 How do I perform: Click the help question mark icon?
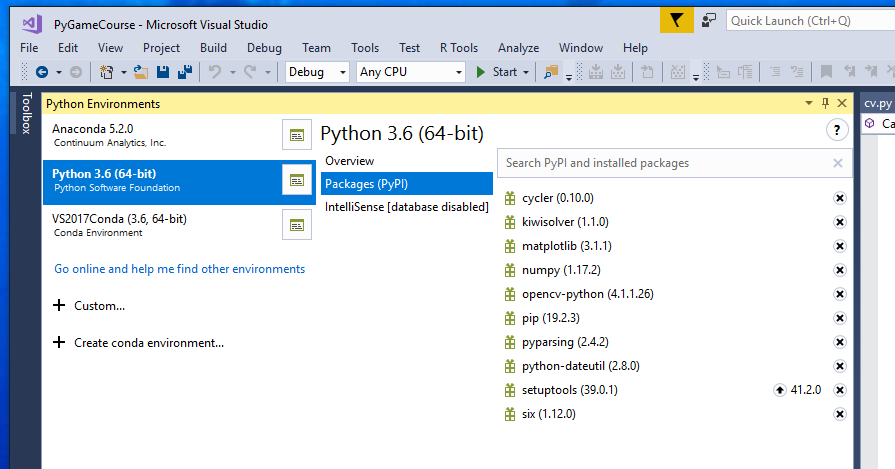point(837,131)
